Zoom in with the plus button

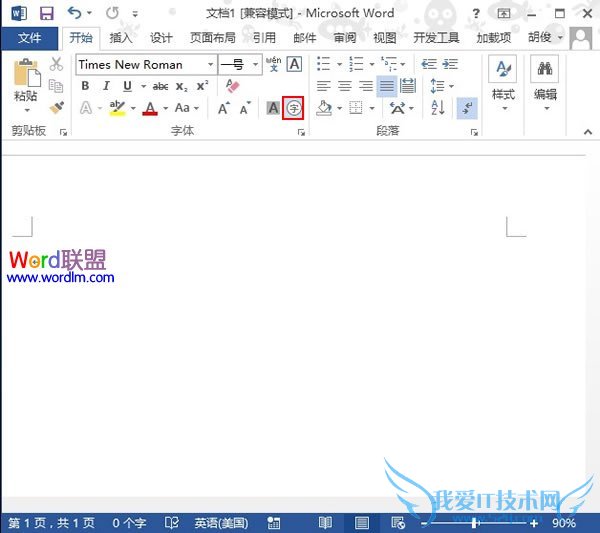click(x=534, y=523)
